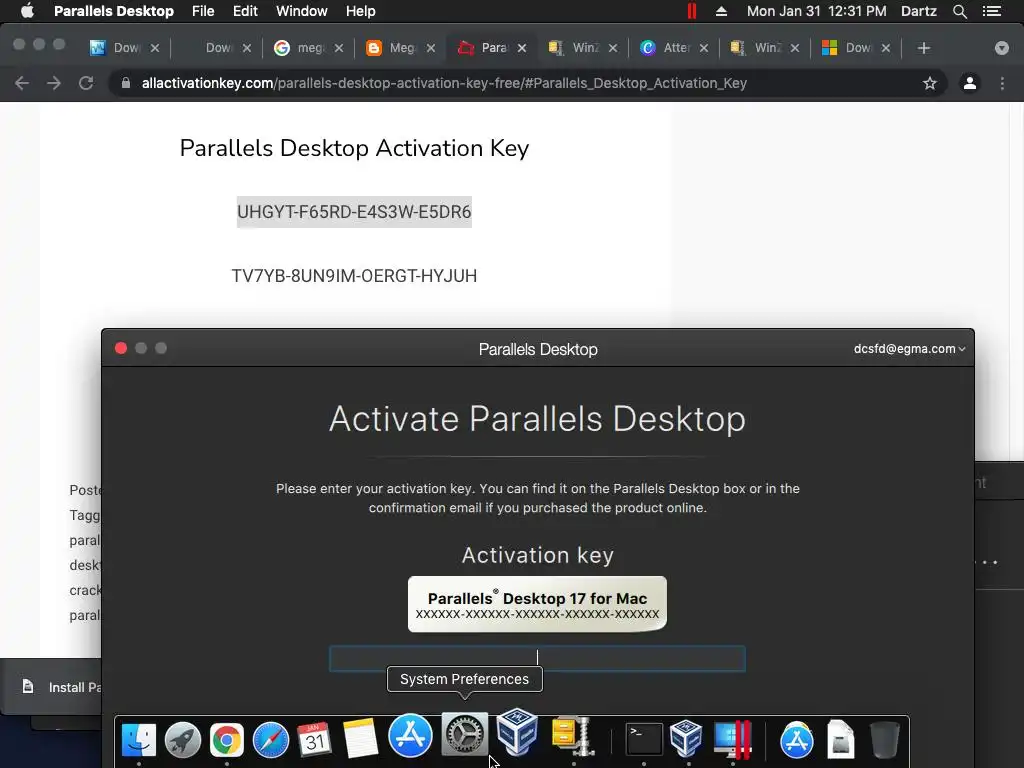
Task: Click 'Parallels Desktop Activation Key' heading
Action: pos(354,148)
